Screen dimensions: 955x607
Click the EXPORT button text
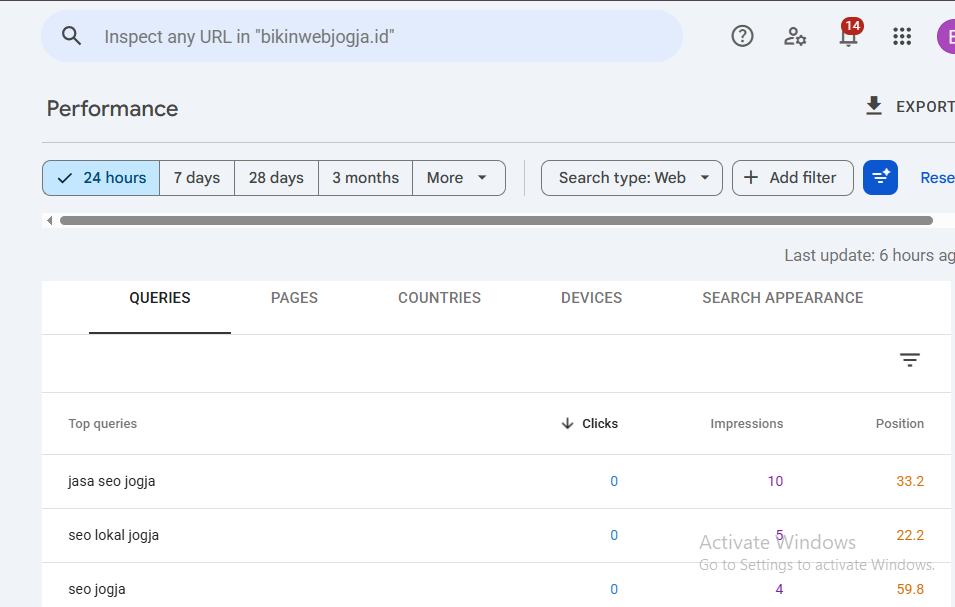tap(925, 107)
